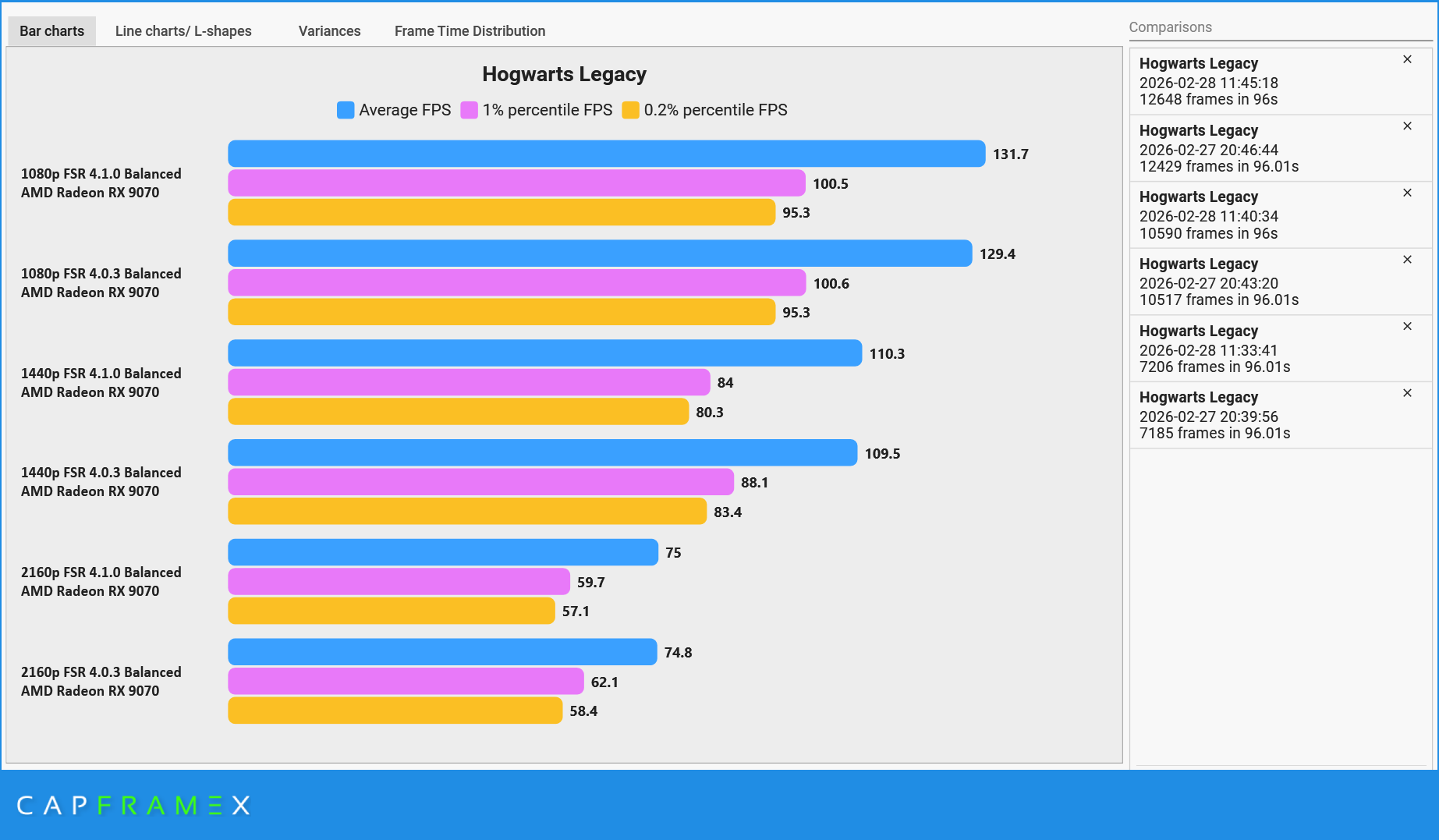Switch to the Variances tab
The height and width of the screenshot is (840, 1439).
tap(328, 30)
